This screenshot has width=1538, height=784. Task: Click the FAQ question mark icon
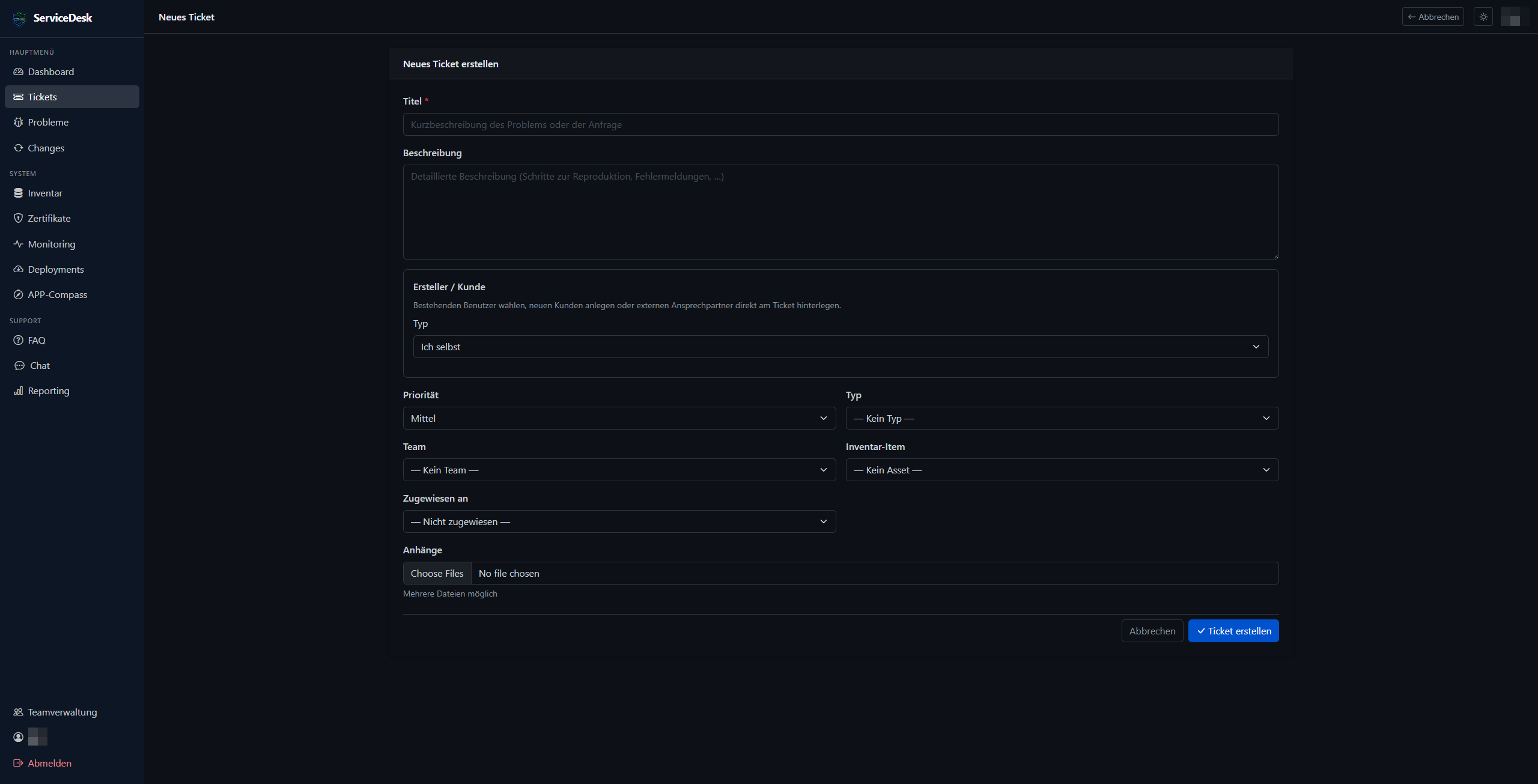pyautogui.click(x=18, y=340)
